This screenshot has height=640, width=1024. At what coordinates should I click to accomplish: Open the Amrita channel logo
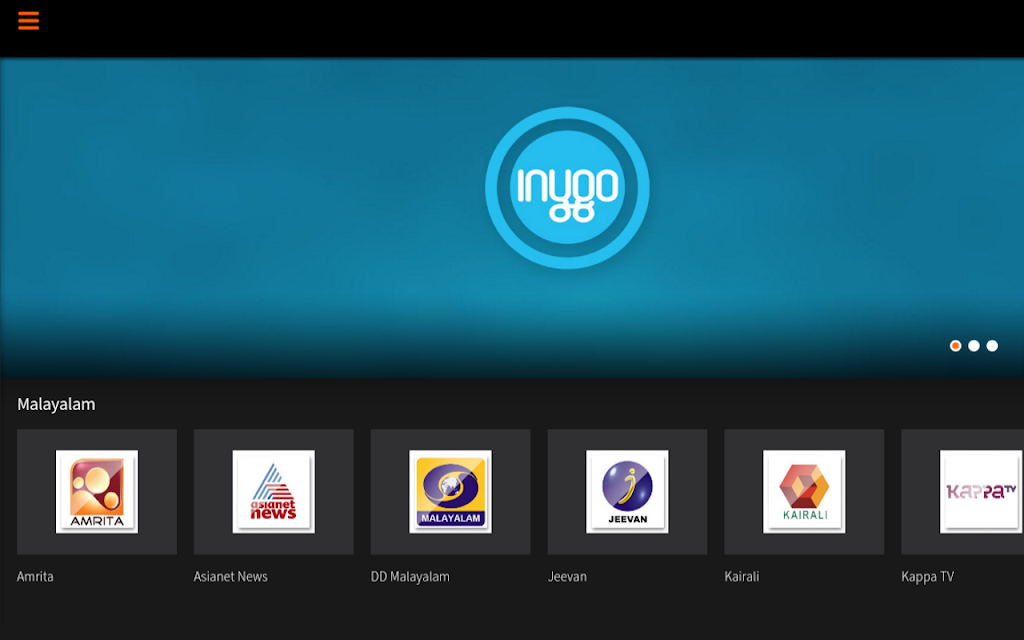tap(97, 492)
